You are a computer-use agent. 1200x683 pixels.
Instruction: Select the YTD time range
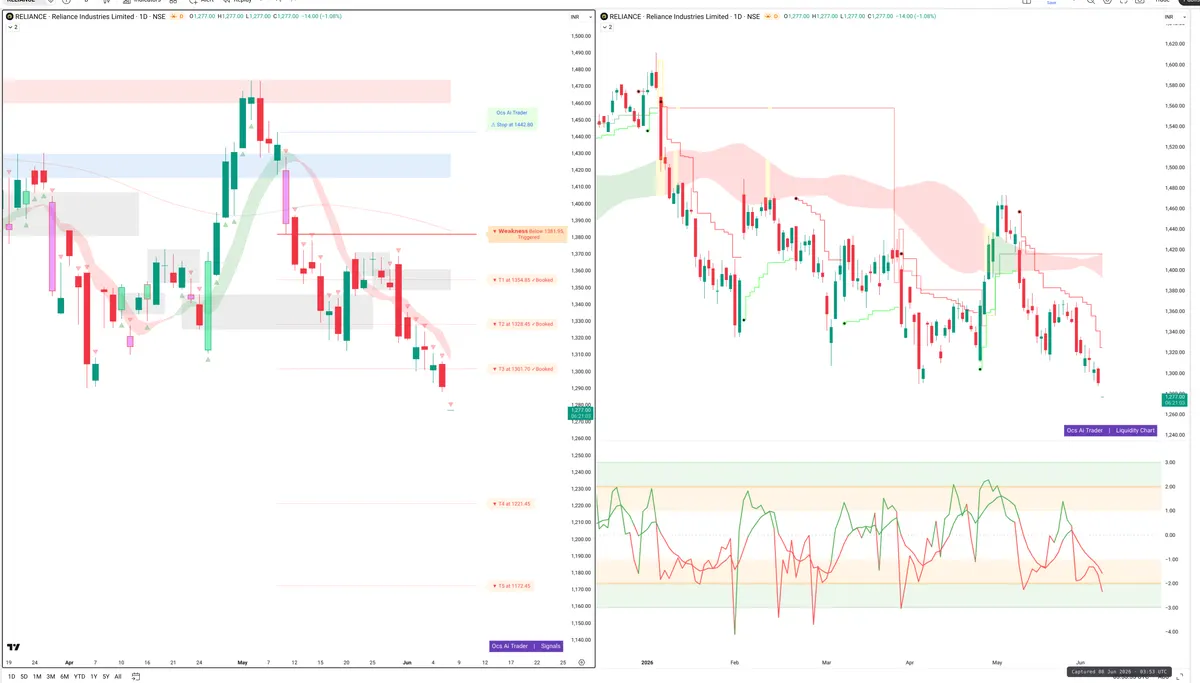(79, 677)
